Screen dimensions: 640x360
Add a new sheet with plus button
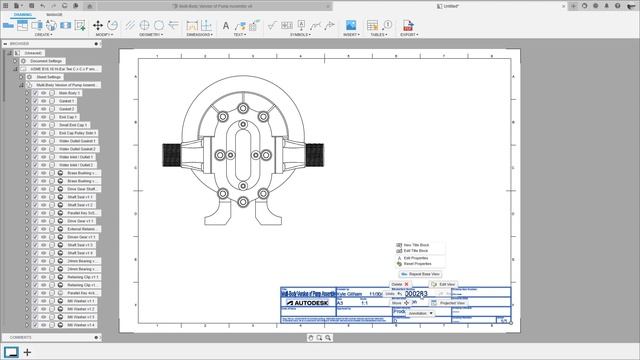pyautogui.click(x=27, y=352)
